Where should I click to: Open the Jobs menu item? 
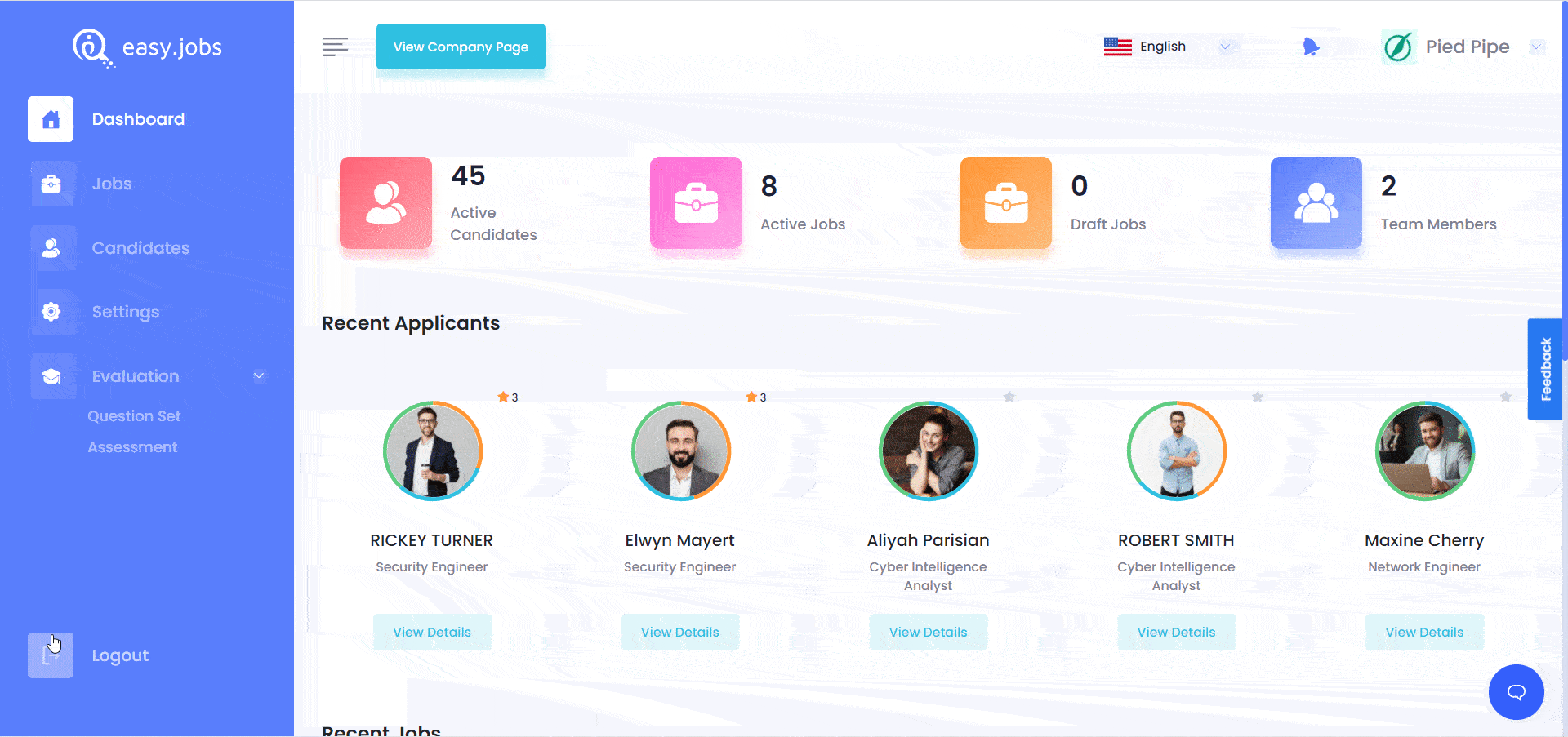click(x=112, y=184)
